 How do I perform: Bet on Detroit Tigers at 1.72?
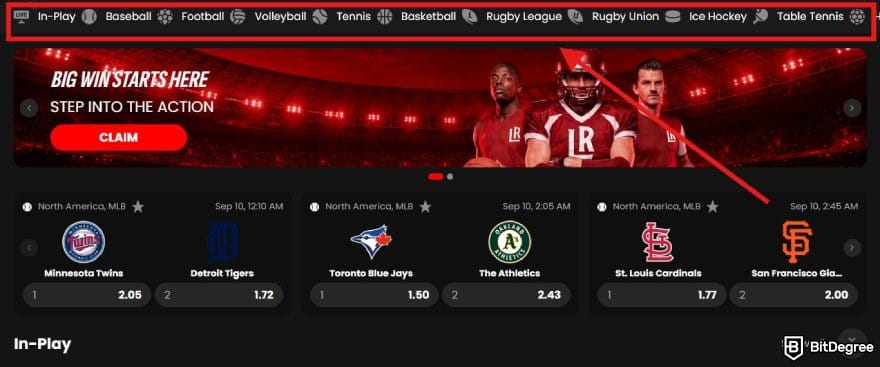coord(219,295)
